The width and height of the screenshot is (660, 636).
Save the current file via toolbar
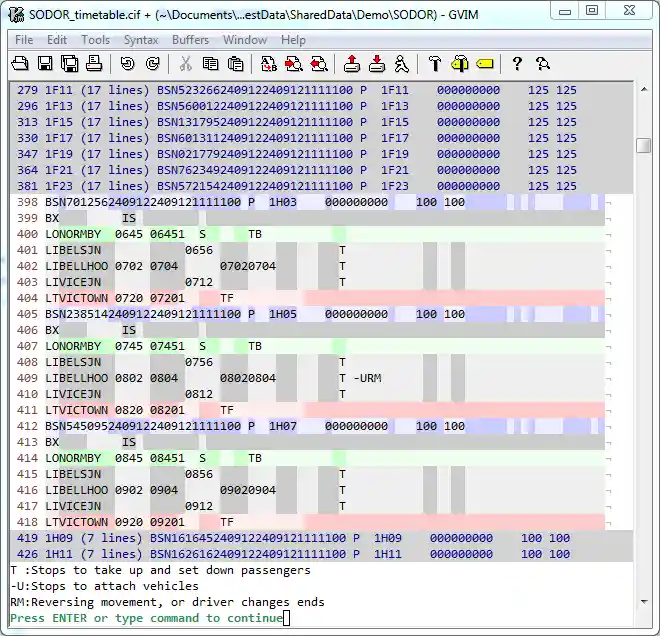pyautogui.click(x=45, y=64)
